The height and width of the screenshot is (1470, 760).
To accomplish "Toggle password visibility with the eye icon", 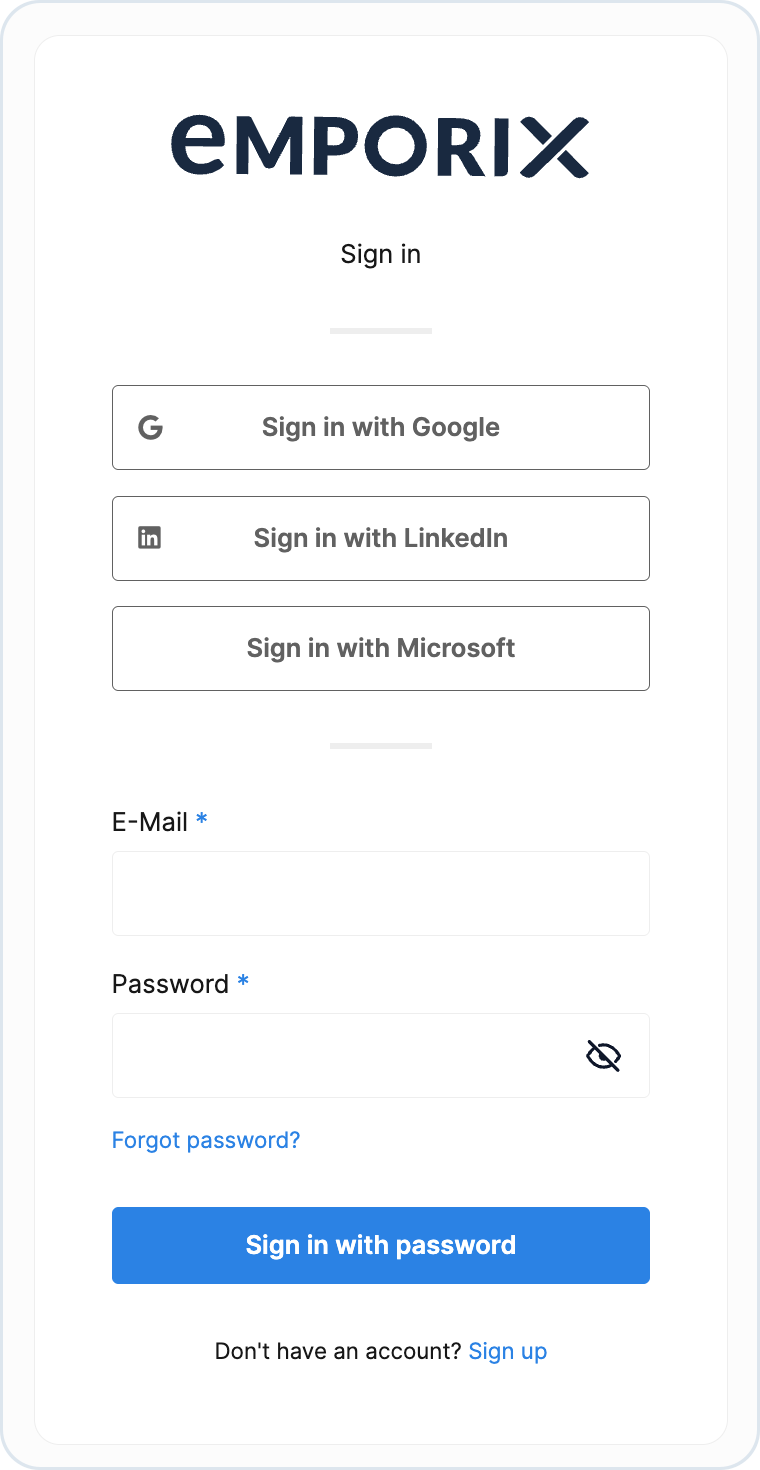I will [603, 1056].
